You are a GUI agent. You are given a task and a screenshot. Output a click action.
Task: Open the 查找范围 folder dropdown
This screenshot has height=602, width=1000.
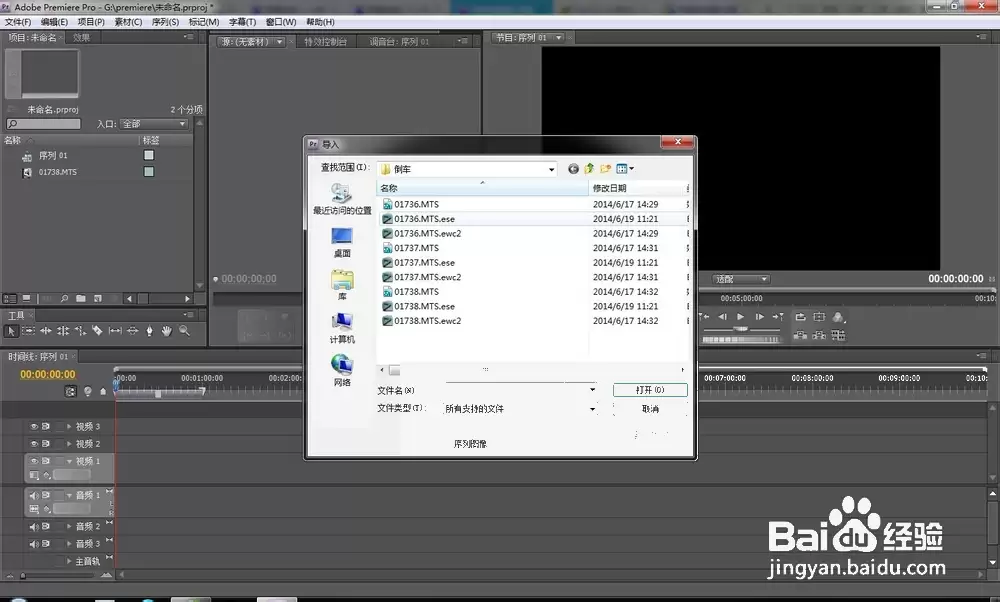click(467, 169)
